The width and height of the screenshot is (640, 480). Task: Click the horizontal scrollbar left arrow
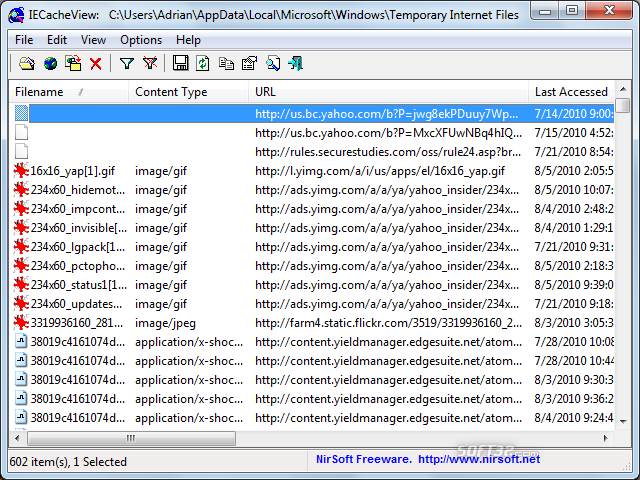[17, 438]
